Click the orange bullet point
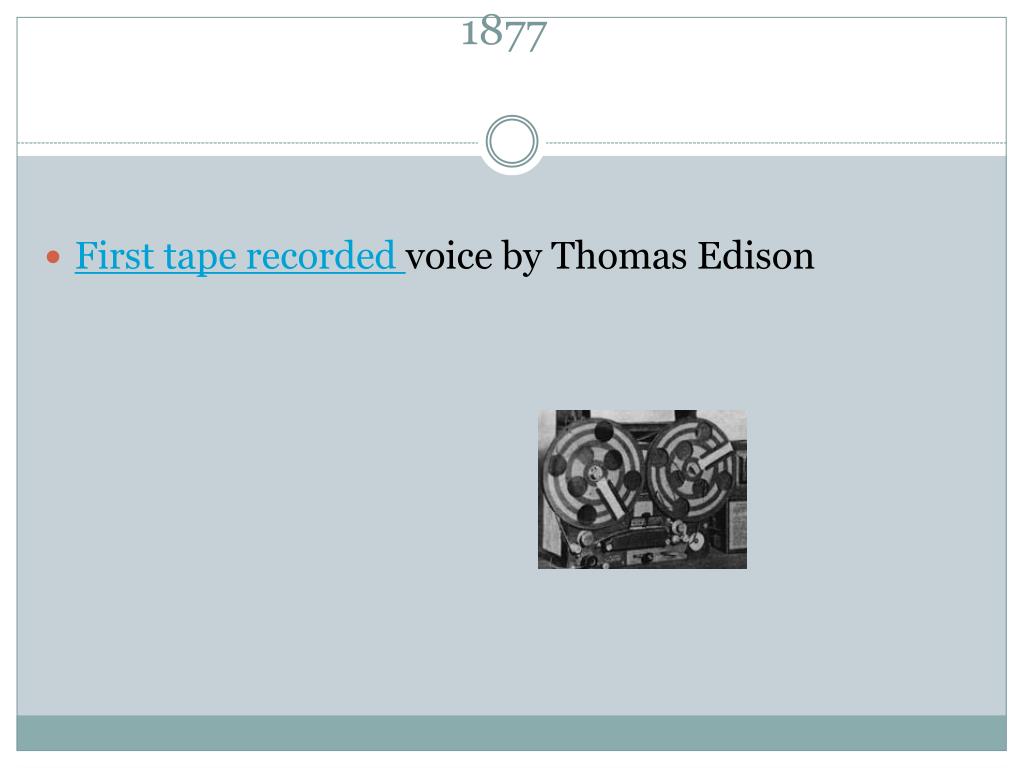The width and height of the screenshot is (1024, 768). 53,257
